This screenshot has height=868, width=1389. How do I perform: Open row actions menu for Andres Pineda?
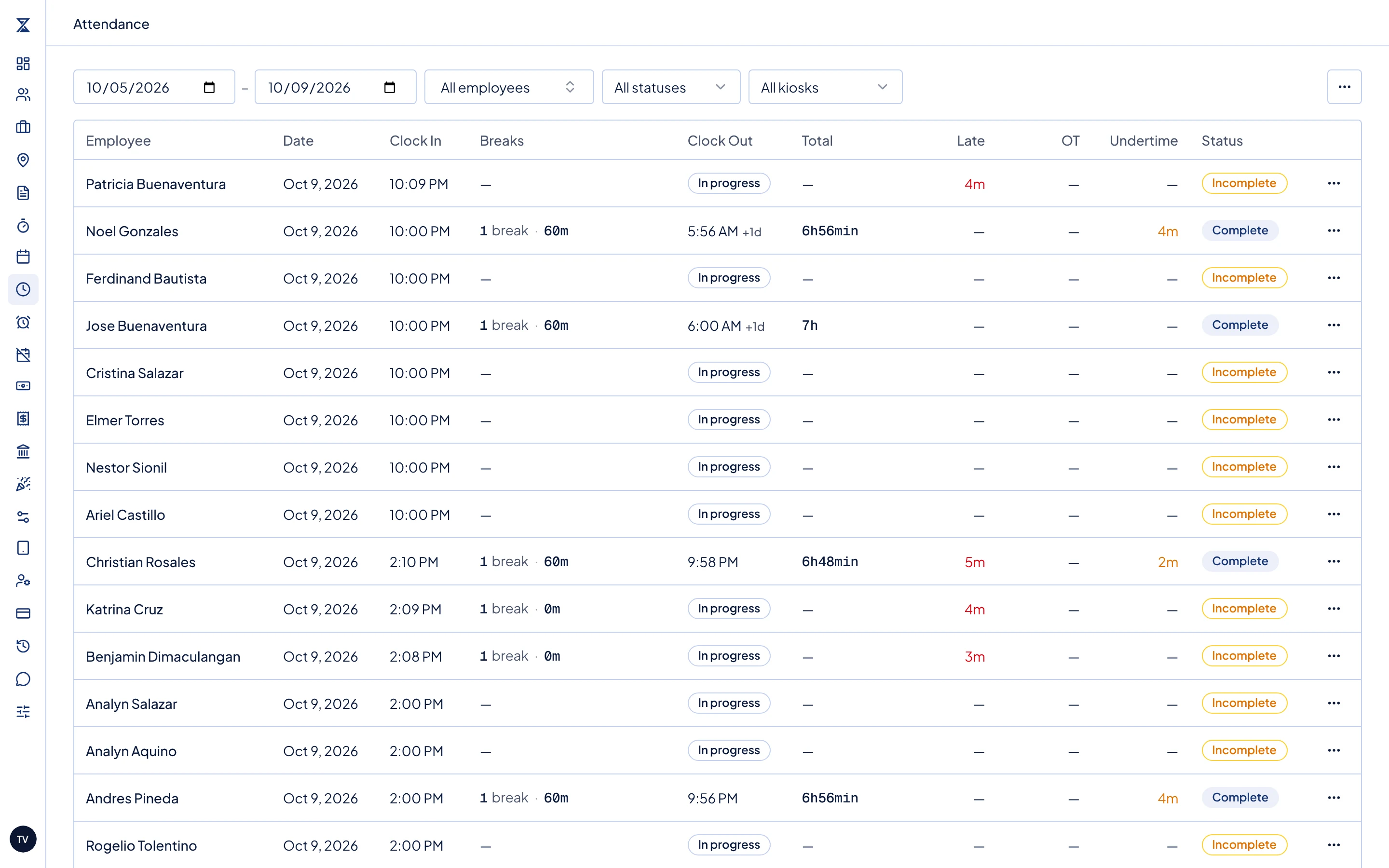coord(1334,798)
